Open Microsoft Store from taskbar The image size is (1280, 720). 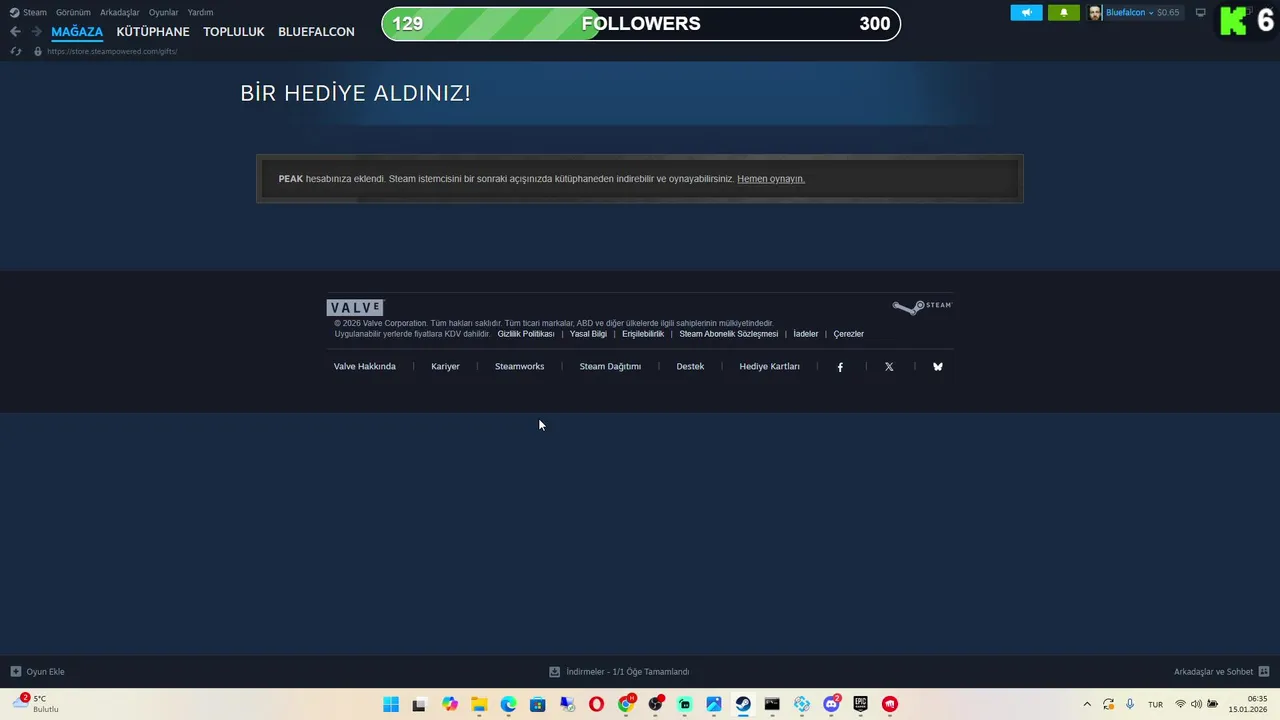[538, 704]
